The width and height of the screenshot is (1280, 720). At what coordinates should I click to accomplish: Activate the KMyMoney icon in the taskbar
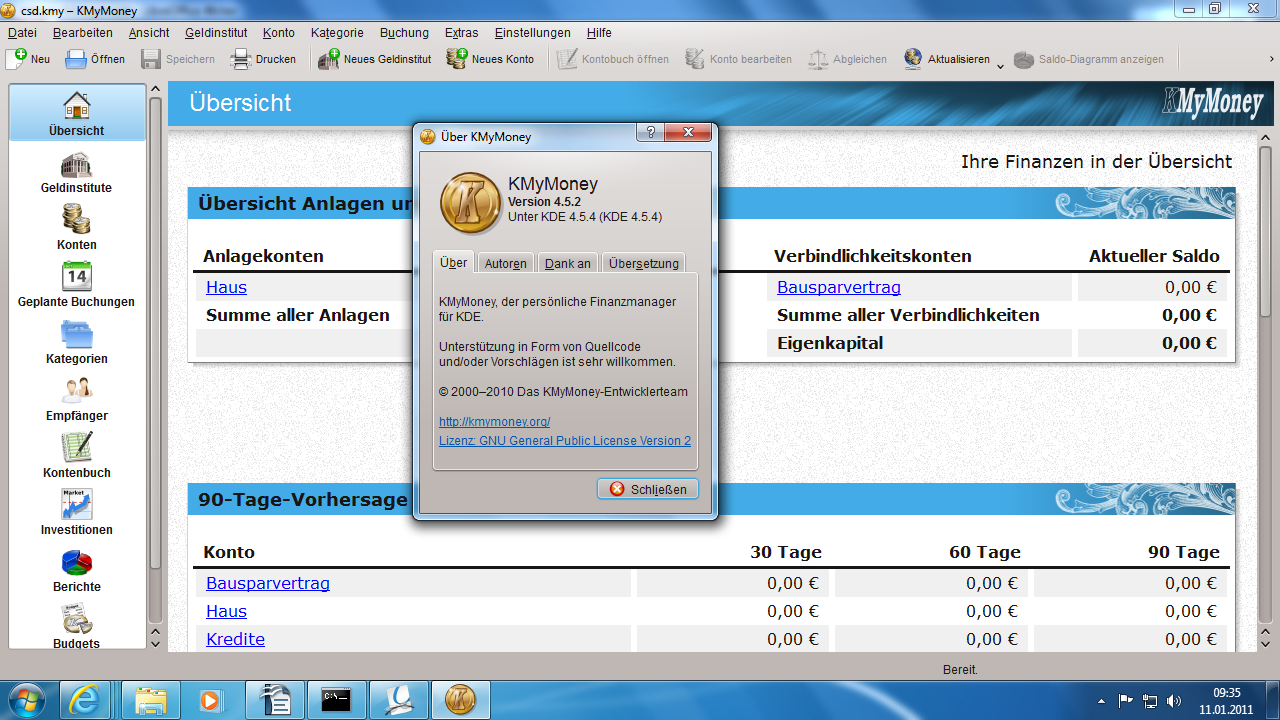click(460, 700)
